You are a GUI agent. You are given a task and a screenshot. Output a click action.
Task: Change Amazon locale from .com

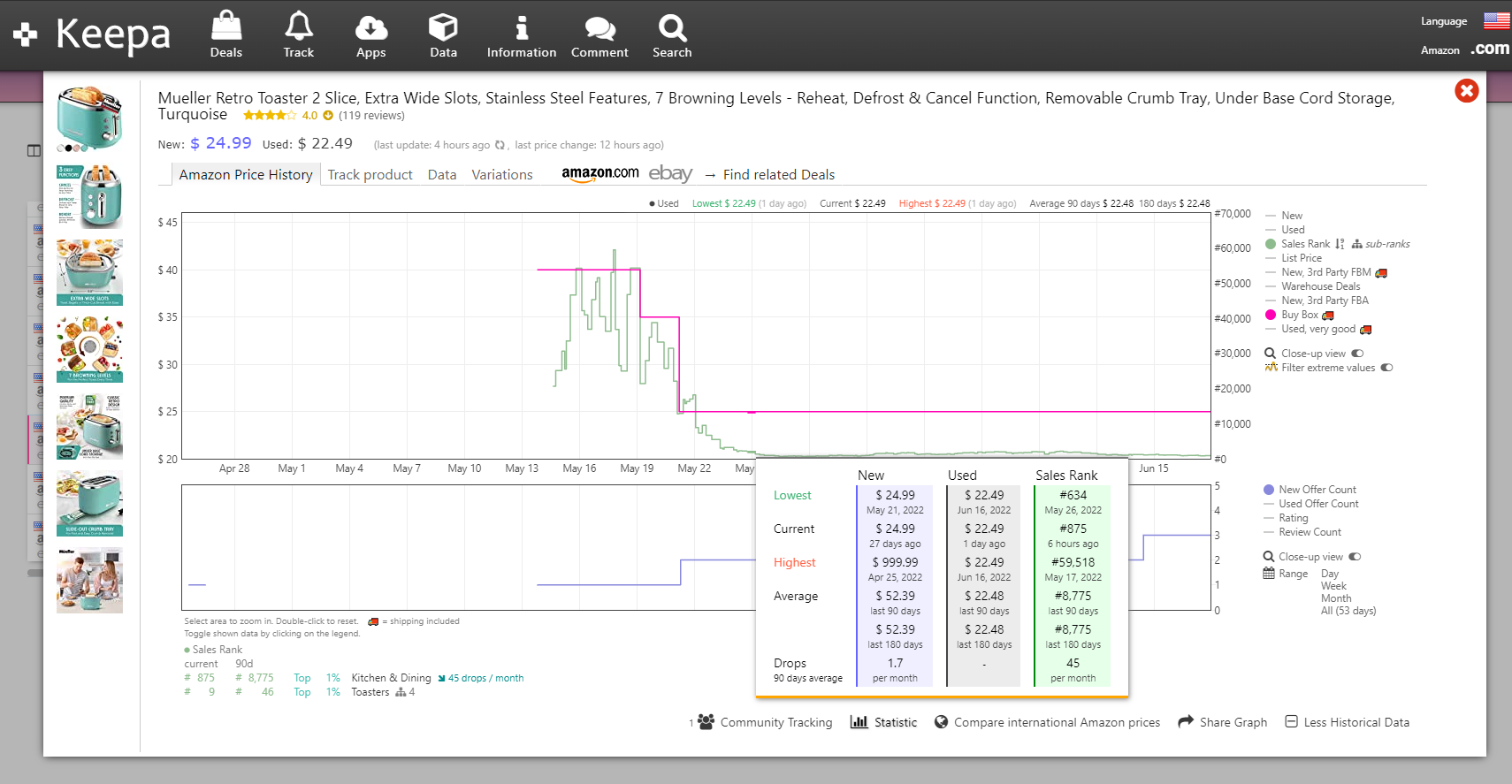click(1490, 49)
